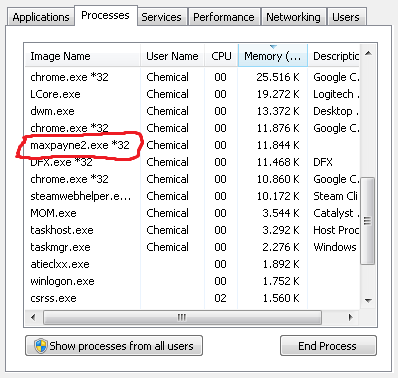Switch to the Networking tab
Image resolution: width=398 pixels, height=378 pixels.
tap(293, 17)
